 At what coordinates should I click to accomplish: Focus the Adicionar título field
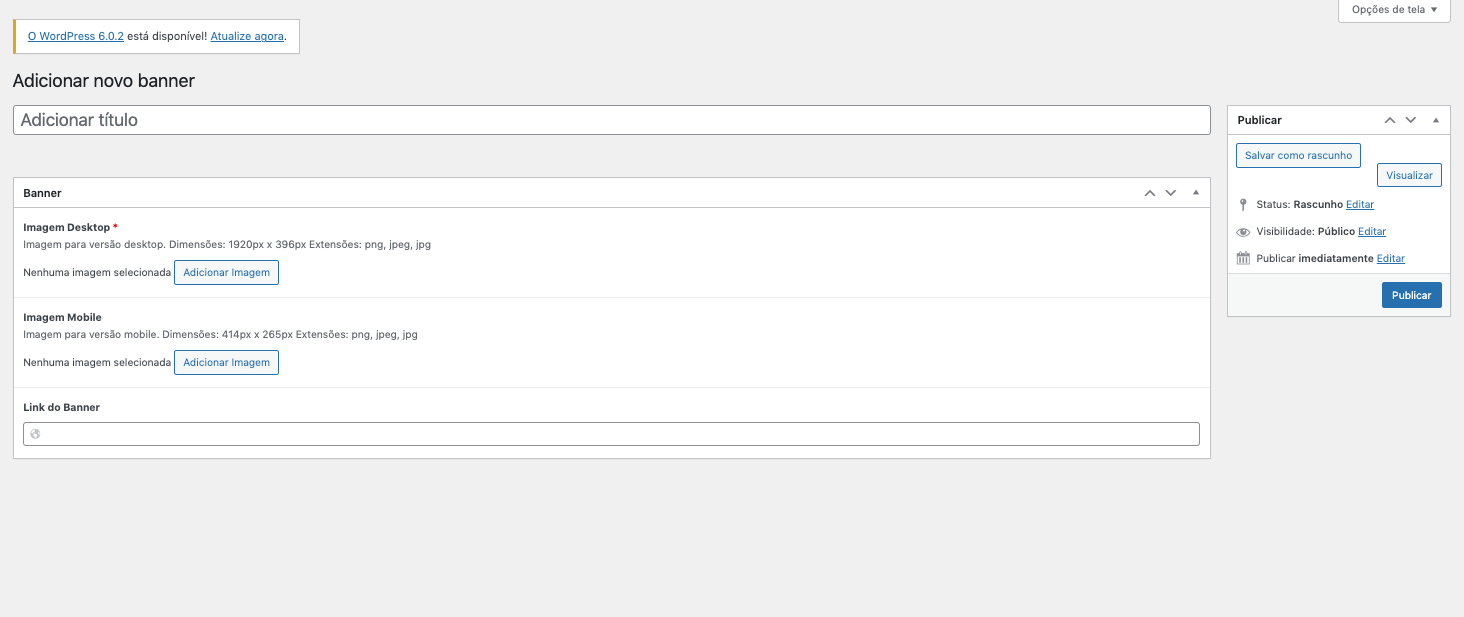pyautogui.click(x=611, y=120)
